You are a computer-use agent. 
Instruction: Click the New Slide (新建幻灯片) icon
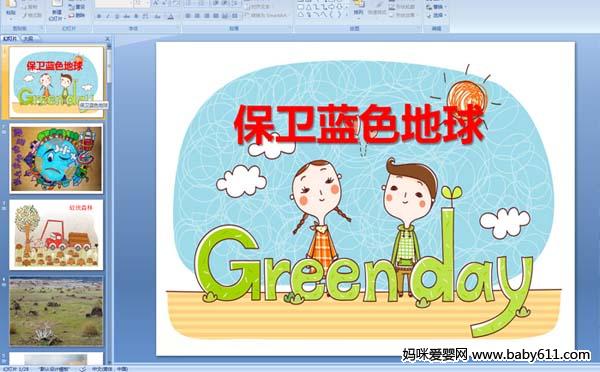[57, 11]
